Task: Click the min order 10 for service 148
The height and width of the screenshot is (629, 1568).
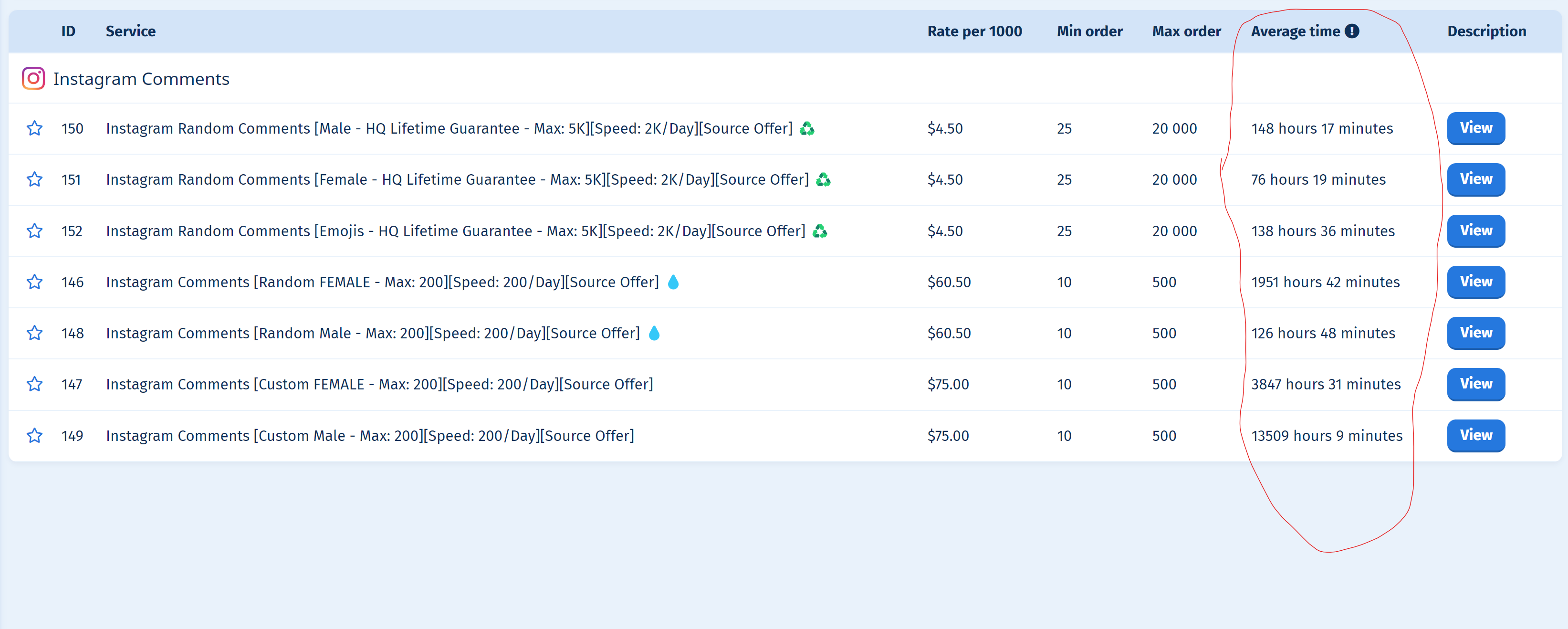Action: pos(1064,333)
